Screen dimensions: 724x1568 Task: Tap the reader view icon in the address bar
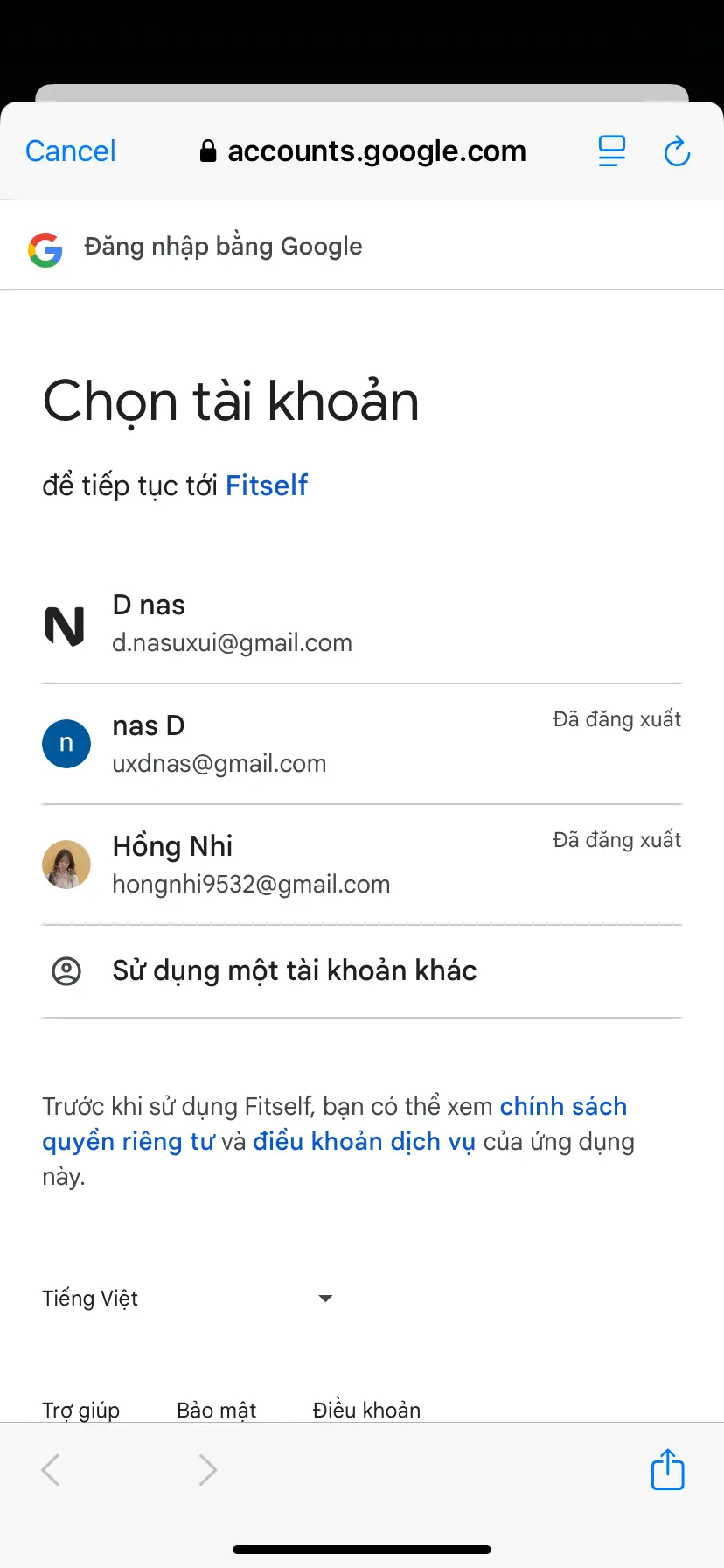click(612, 150)
